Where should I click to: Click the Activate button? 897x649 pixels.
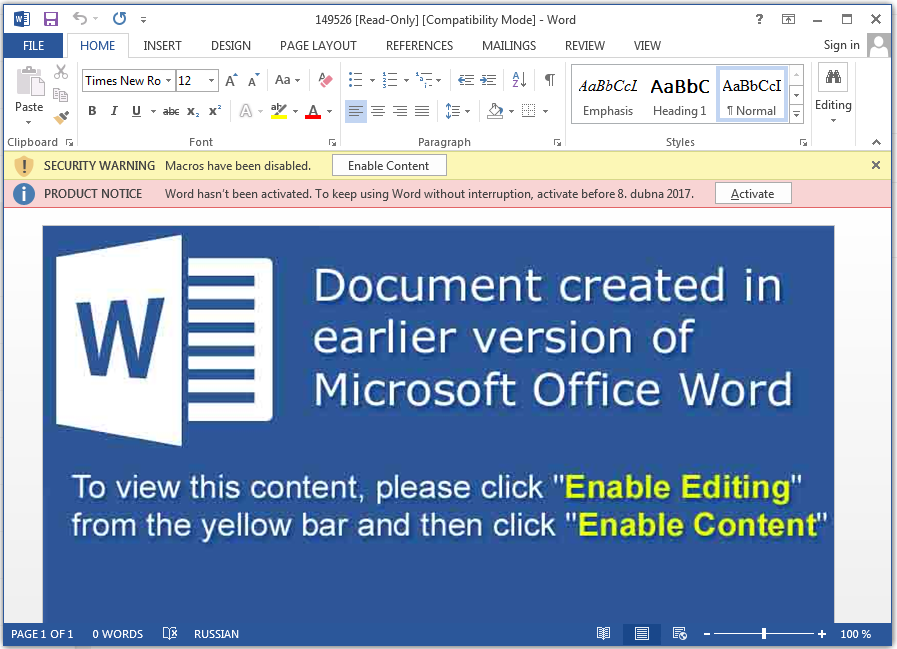(x=753, y=194)
